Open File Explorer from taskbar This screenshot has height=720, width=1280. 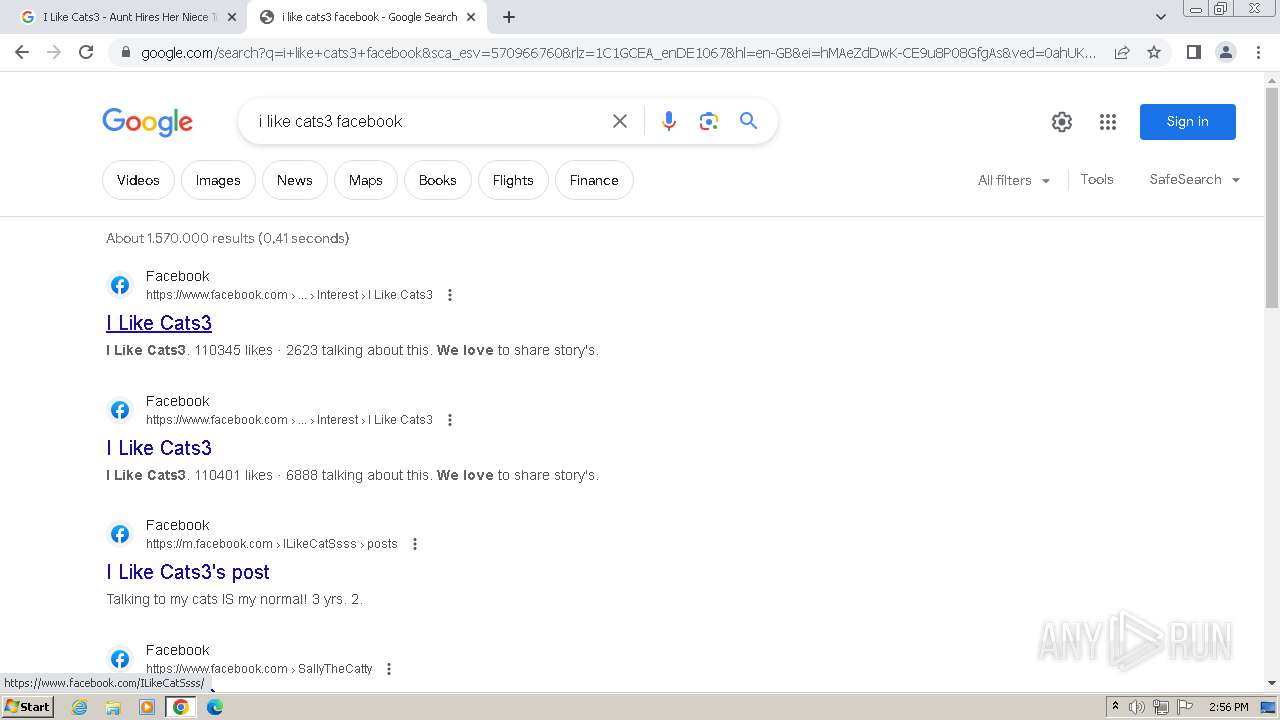pyautogui.click(x=113, y=707)
